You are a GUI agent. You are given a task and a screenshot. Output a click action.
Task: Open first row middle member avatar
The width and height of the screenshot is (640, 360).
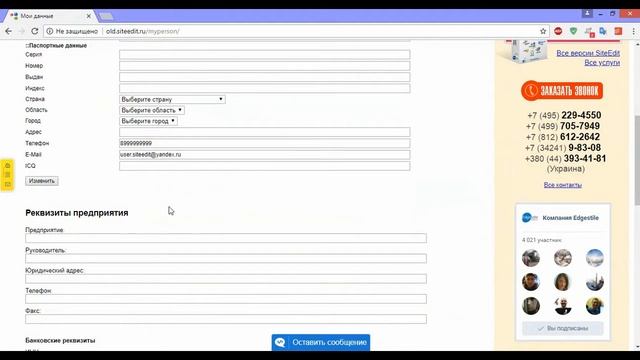point(562,258)
